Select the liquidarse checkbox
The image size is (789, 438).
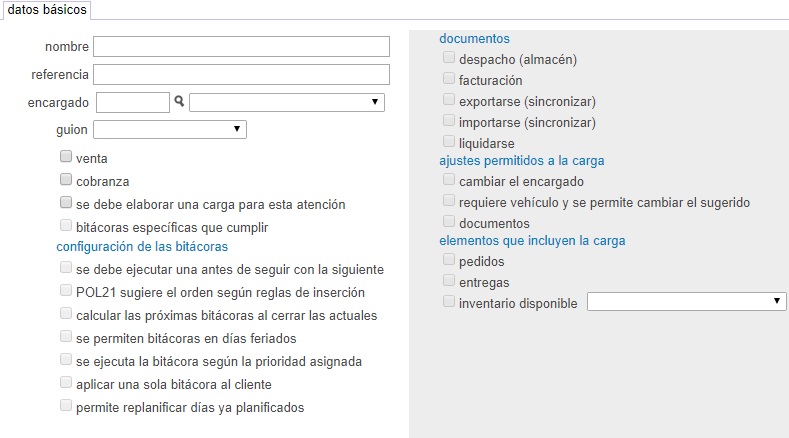click(x=449, y=141)
